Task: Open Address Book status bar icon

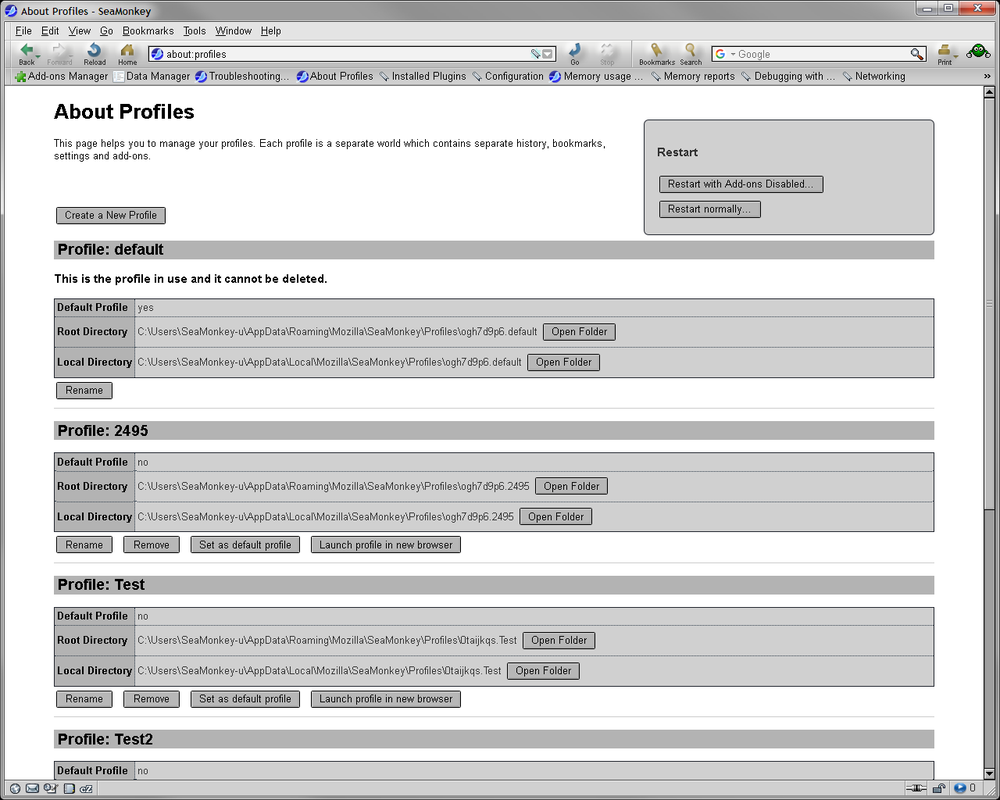Action: 69,789
